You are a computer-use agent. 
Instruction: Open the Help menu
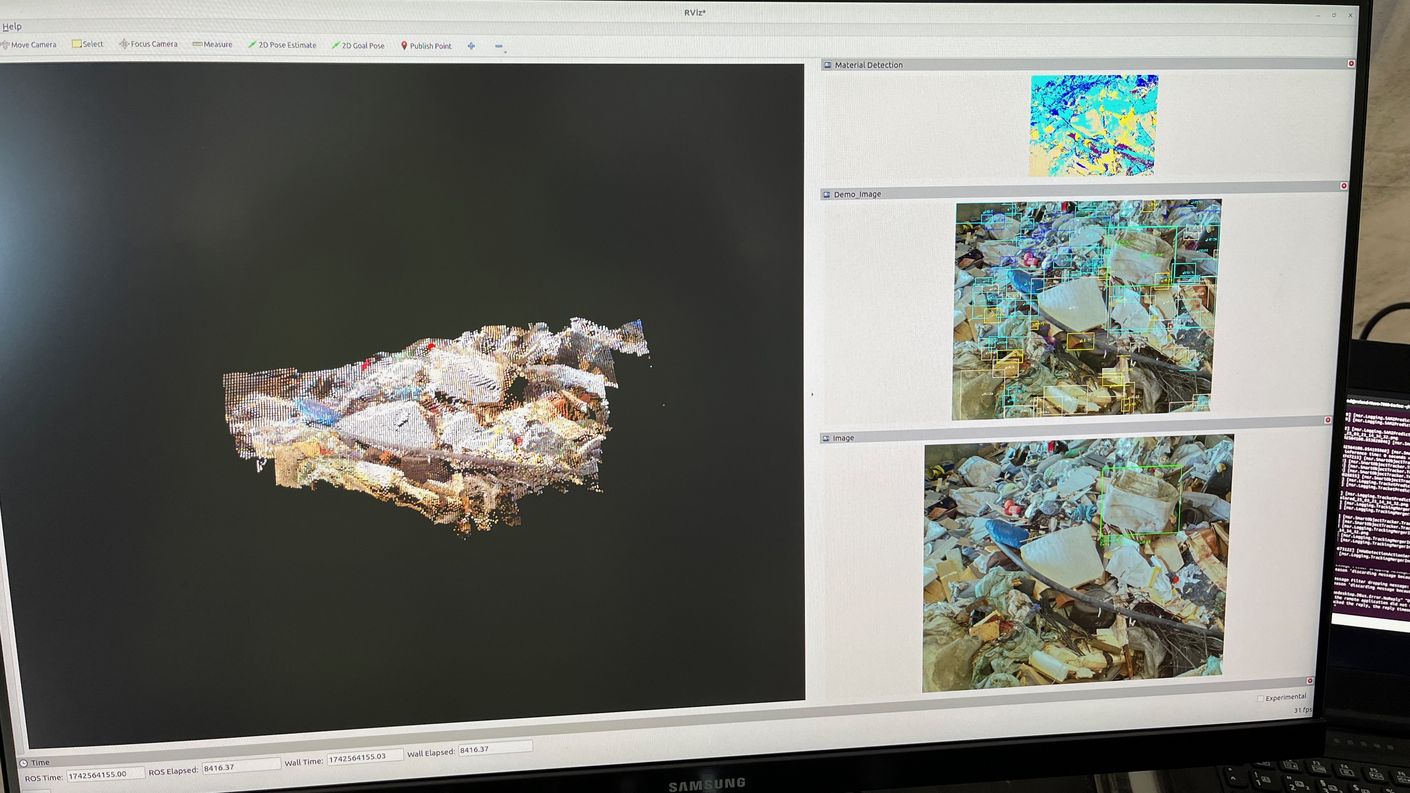[x=11, y=27]
